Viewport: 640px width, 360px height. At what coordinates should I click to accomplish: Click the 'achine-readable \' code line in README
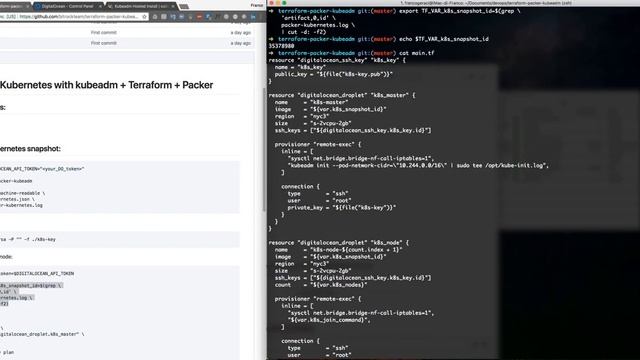click(22, 193)
